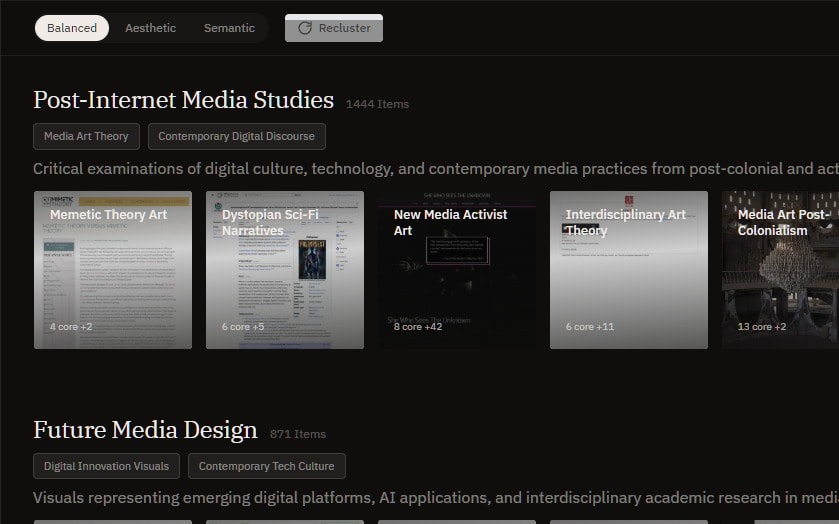Open the Future Media Design heading
This screenshot has height=524, width=839.
[x=146, y=430]
